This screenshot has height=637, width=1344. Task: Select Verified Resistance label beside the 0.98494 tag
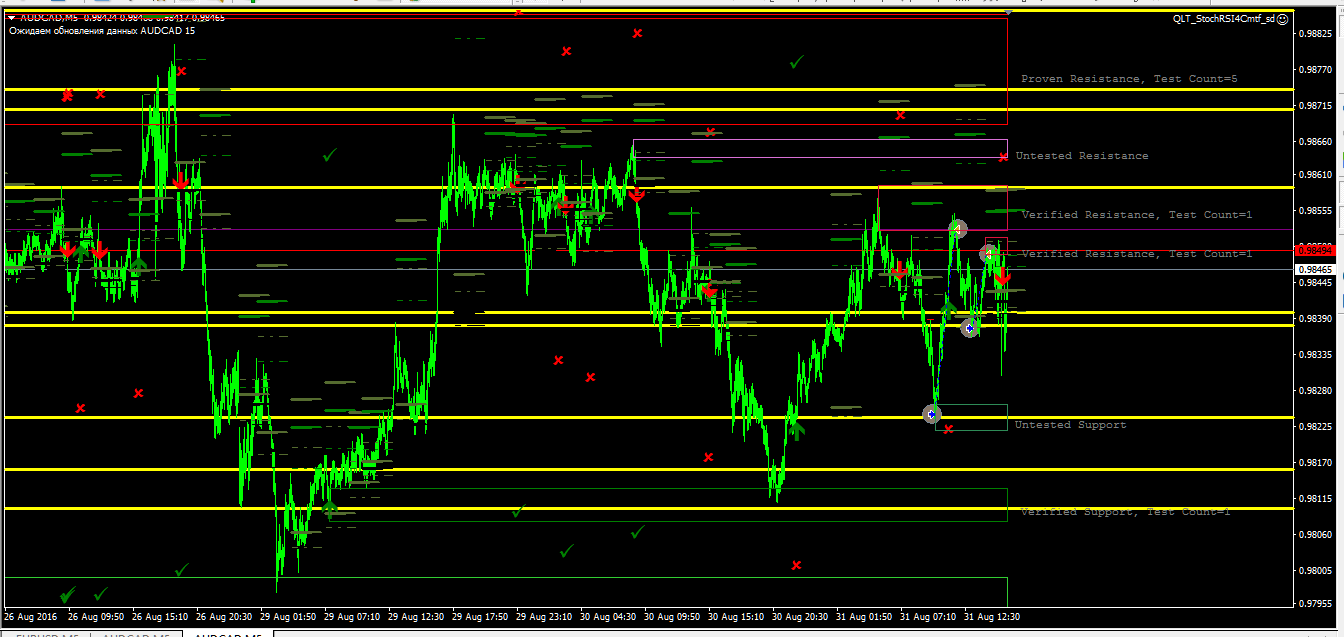coord(1137,254)
